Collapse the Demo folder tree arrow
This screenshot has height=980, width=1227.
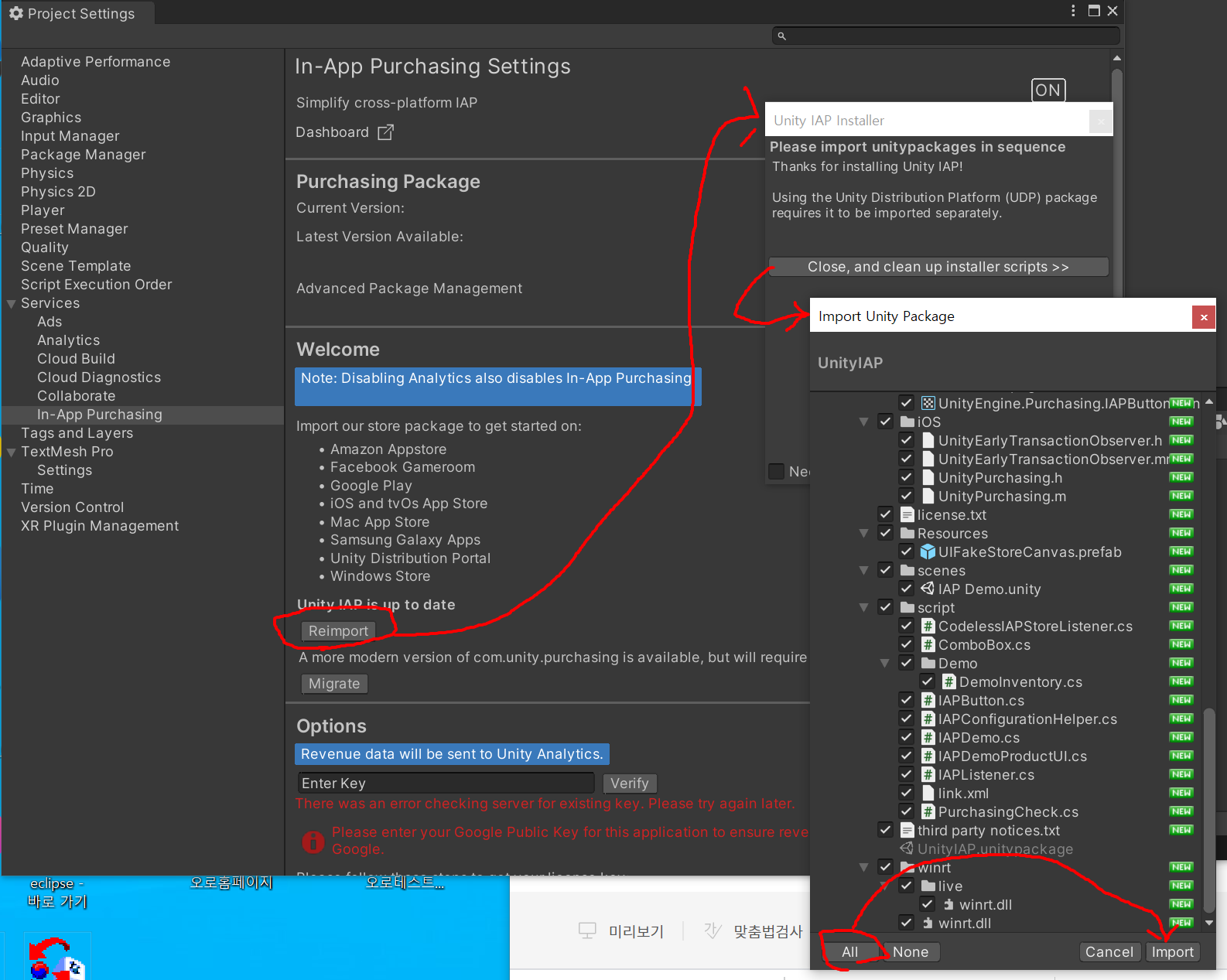884,664
